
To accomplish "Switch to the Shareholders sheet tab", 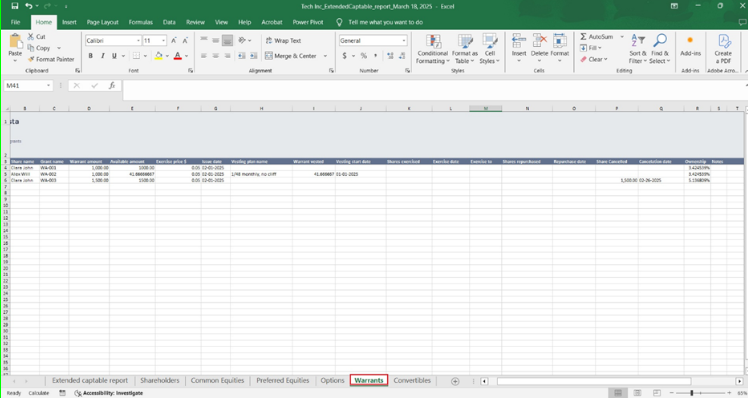I will click(x=160, y=380).
